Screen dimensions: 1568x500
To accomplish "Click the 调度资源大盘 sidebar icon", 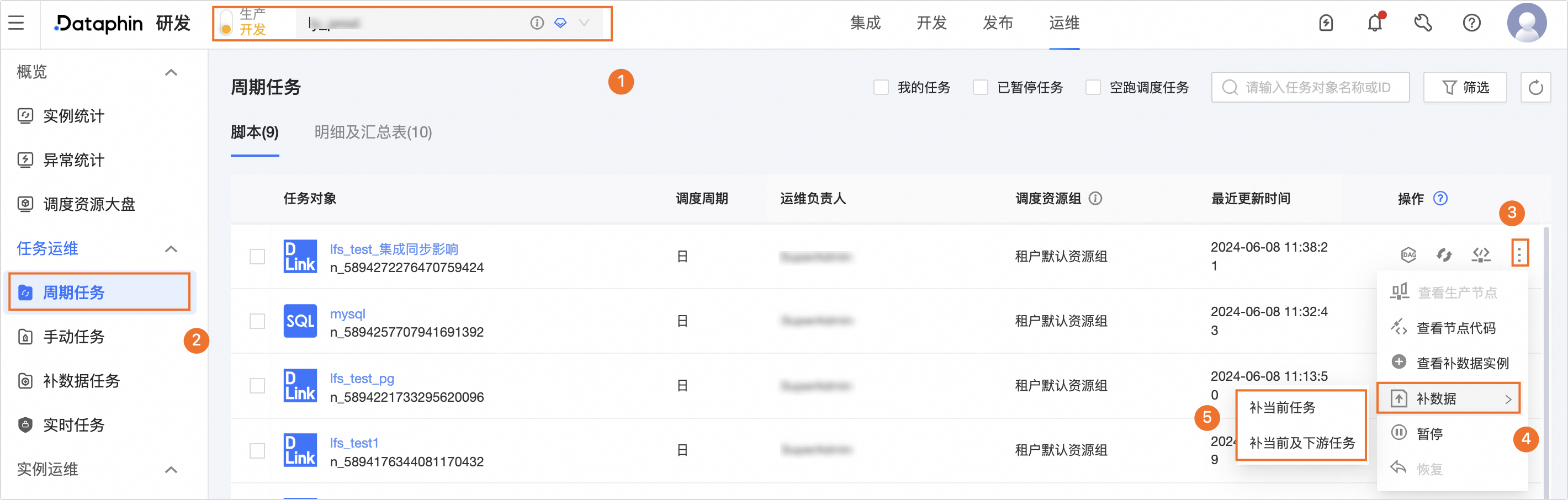I will pos(25,204).
